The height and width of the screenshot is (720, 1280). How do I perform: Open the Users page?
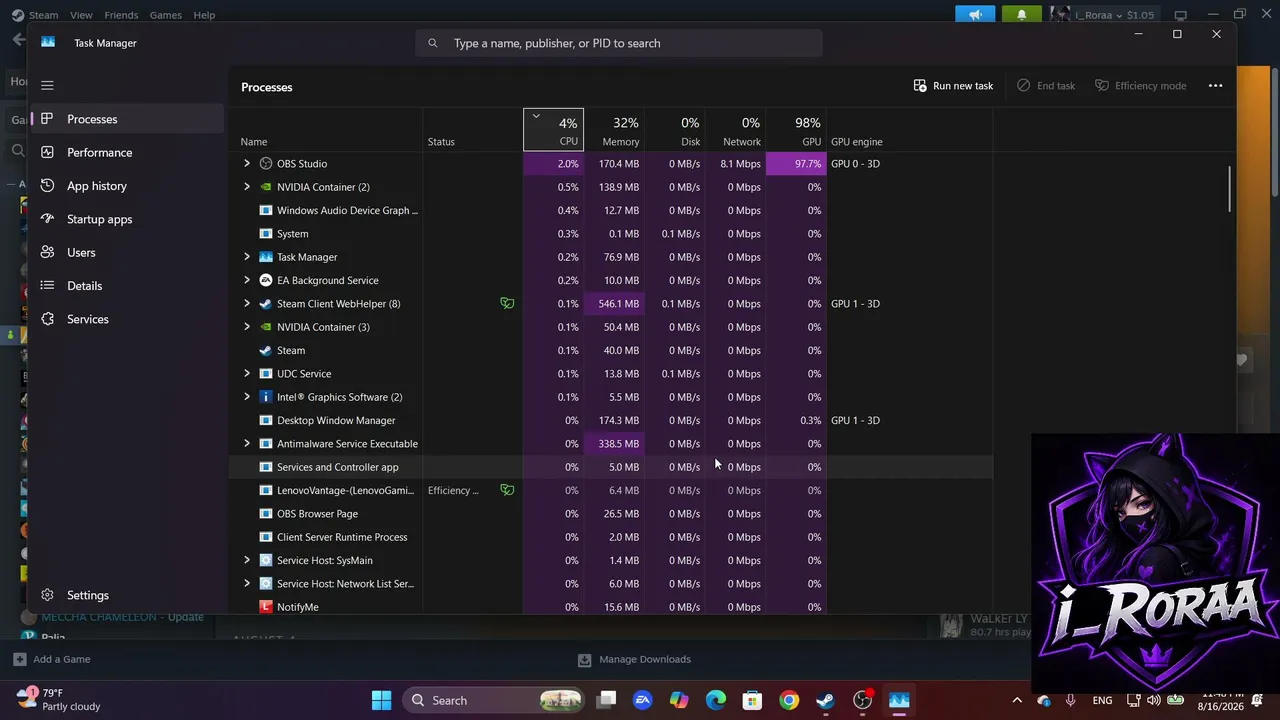127,252
